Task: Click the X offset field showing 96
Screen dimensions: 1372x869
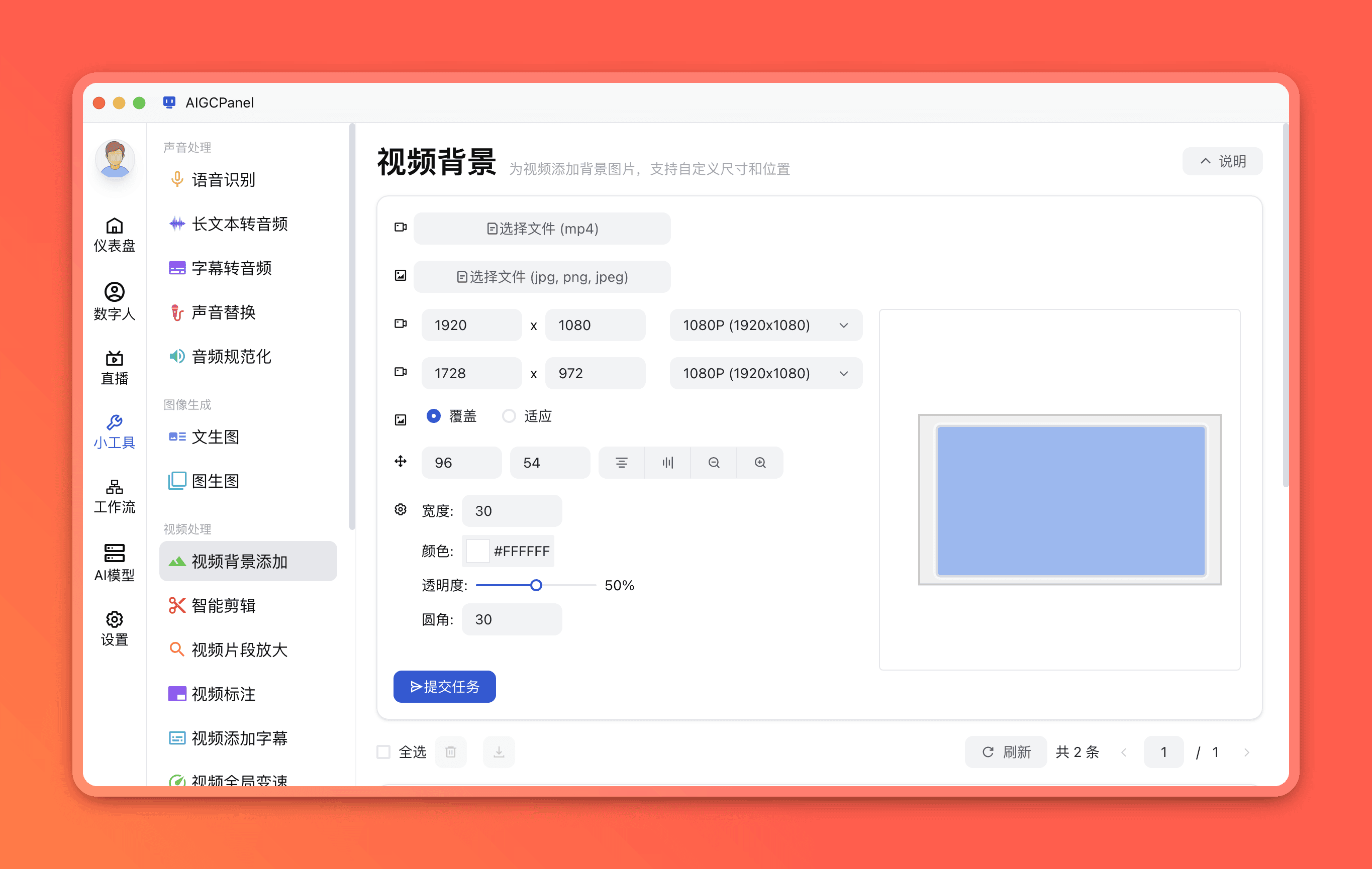Action: (461, 463)
